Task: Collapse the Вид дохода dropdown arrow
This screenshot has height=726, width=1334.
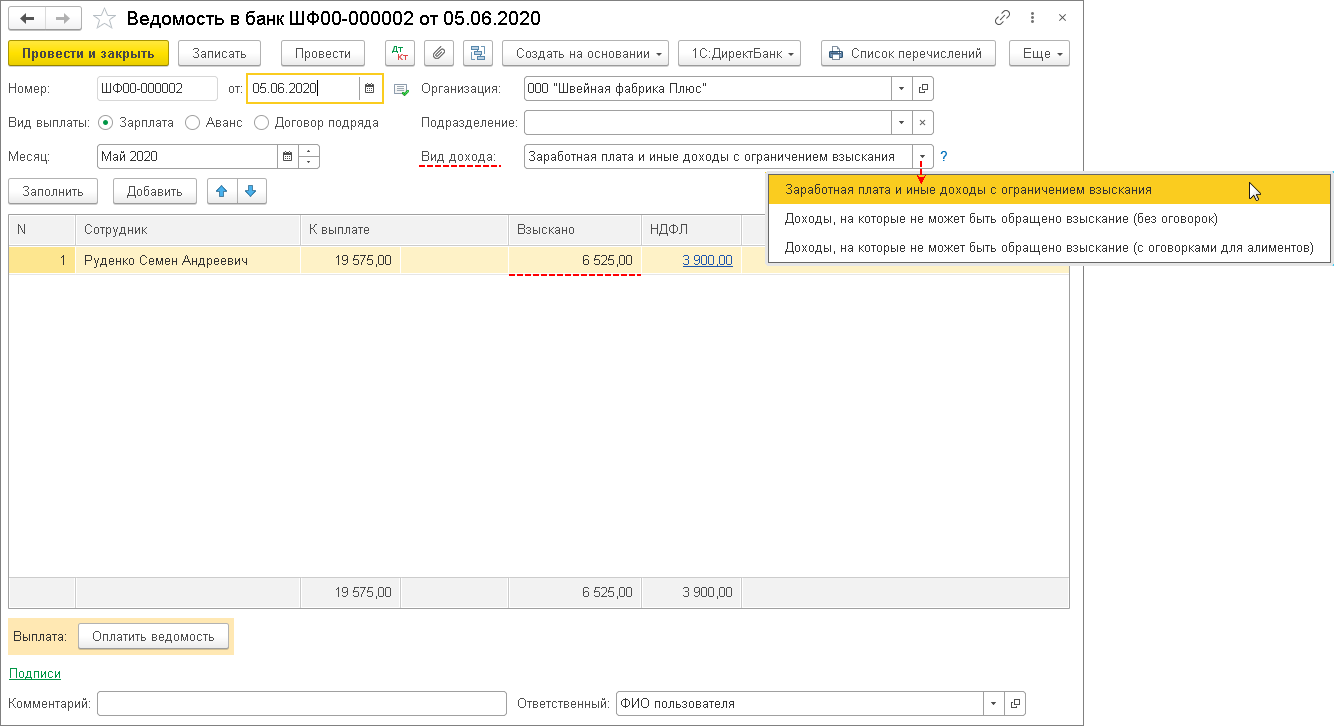Action: 922,157
